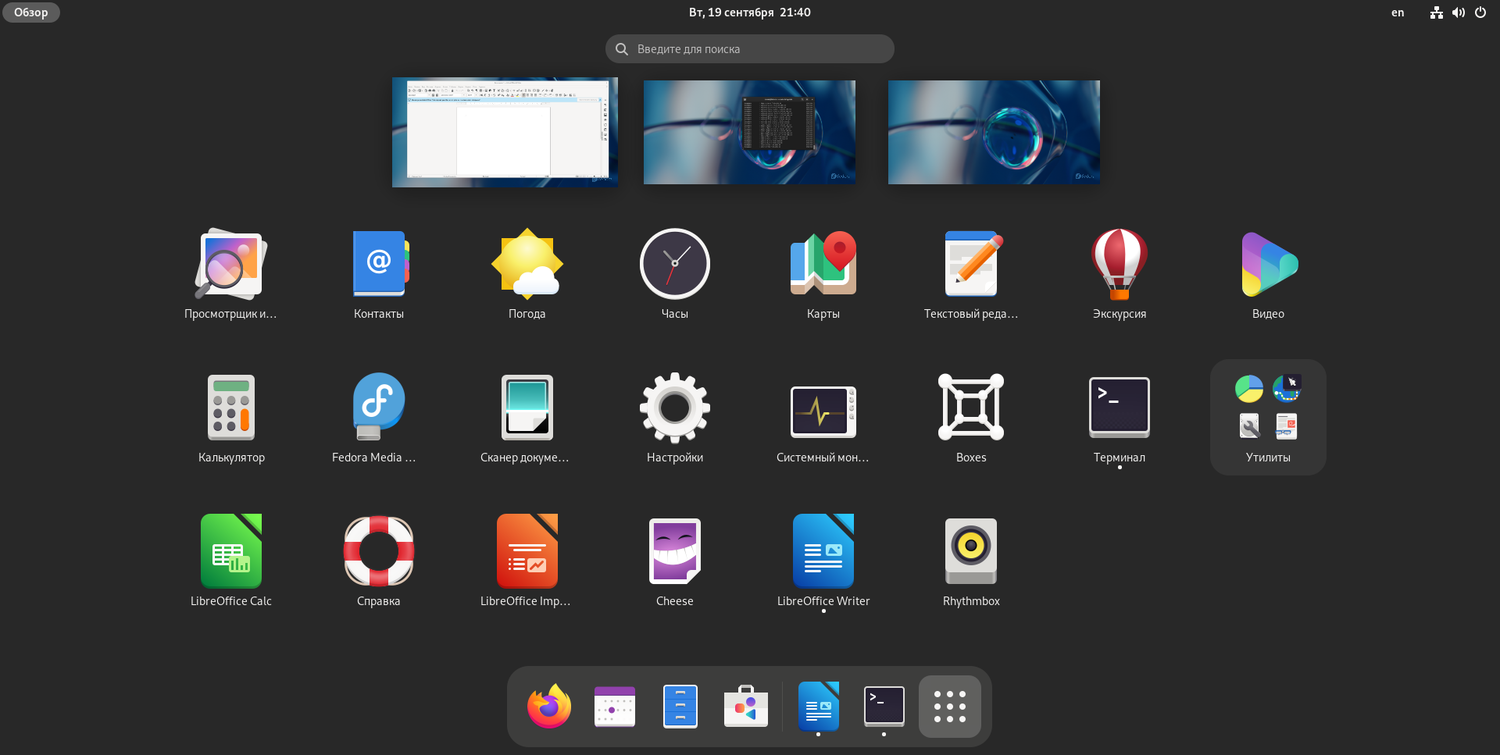Select the workspace thumbnail with the terminal window
Viewport: 1500px width, 755px height.
(750, 132)
